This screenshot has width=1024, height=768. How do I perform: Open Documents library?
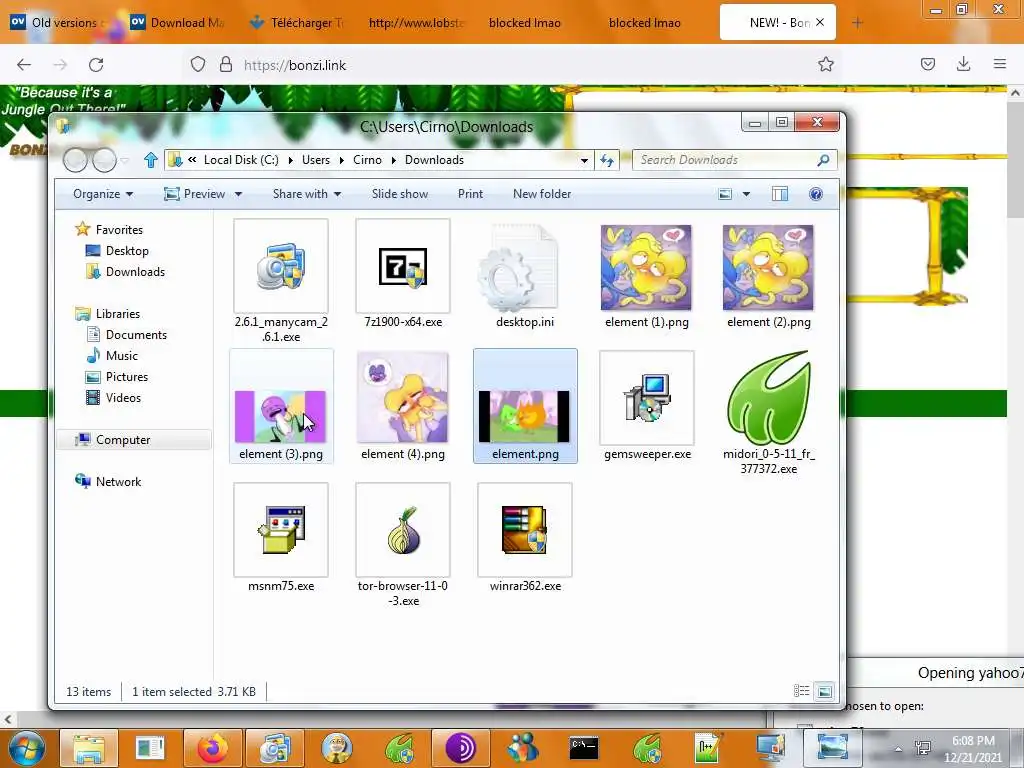click(136, 334)
